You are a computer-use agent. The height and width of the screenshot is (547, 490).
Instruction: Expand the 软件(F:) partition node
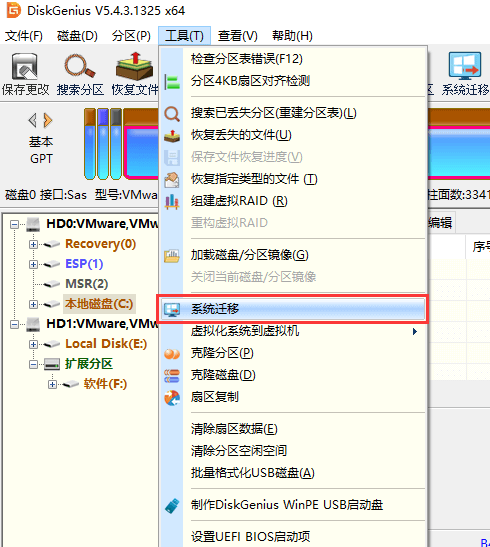[52, 384]
